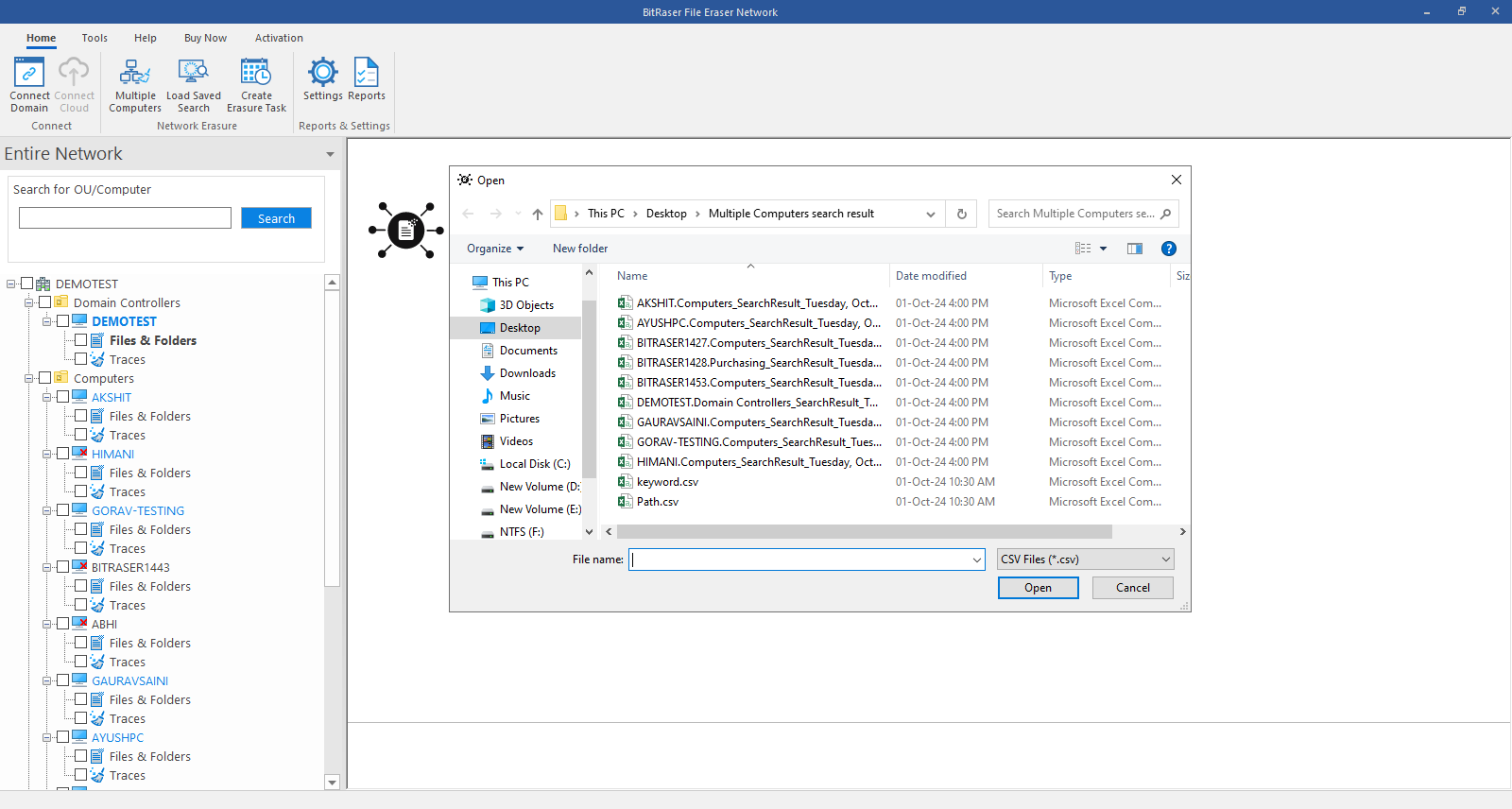Viewport: 1512px width, 809px height.
Task: Select the Path.csv file
Action: pos(657,502)
